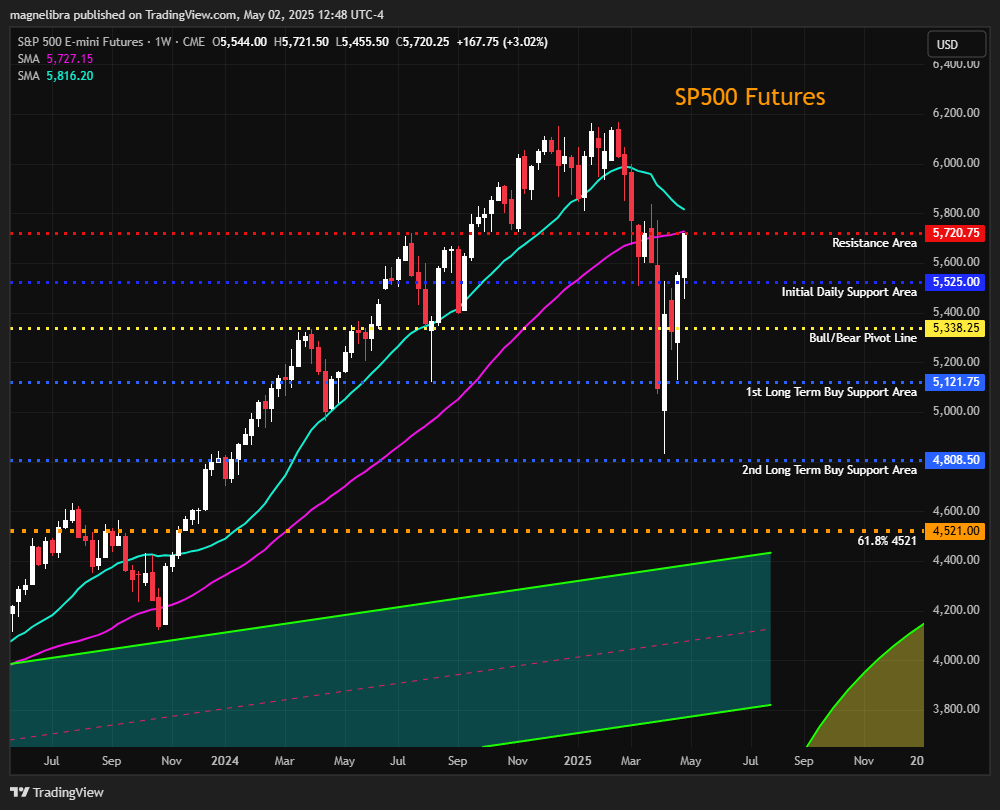The width and height of the screenshot is (1000, 810).
Task: Click the 6,000.00 price axis label
Action: [x=956, y=163]
